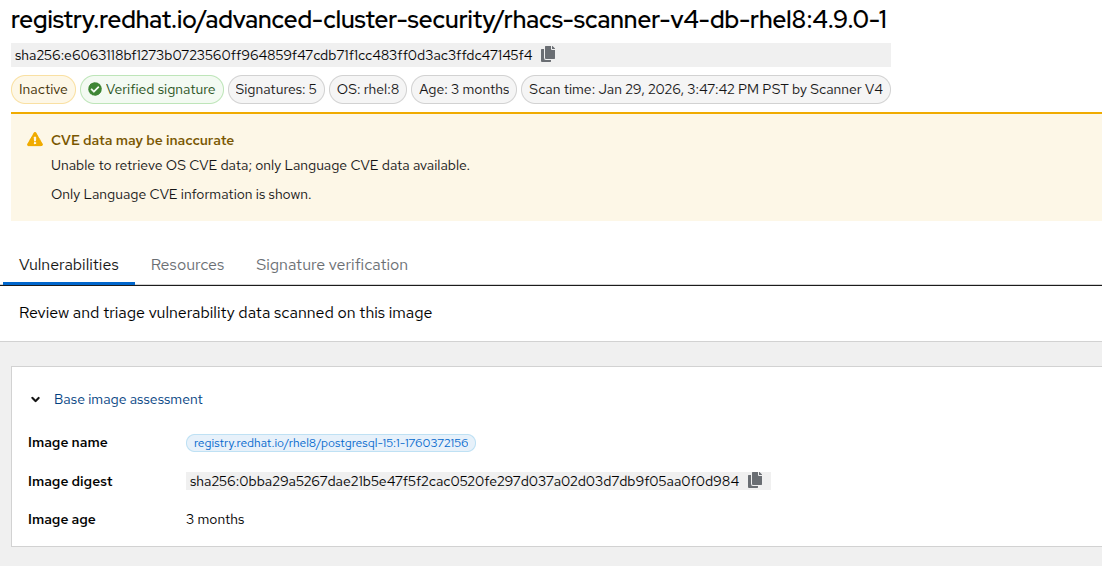Screen dimensions: 1102x566
Task: Click the CVE data may be inaccurate heading
Action: click(142, 141)
